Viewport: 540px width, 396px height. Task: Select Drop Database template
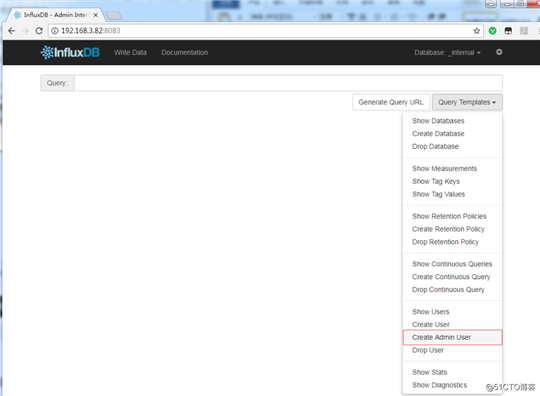(x=435, y=146)
